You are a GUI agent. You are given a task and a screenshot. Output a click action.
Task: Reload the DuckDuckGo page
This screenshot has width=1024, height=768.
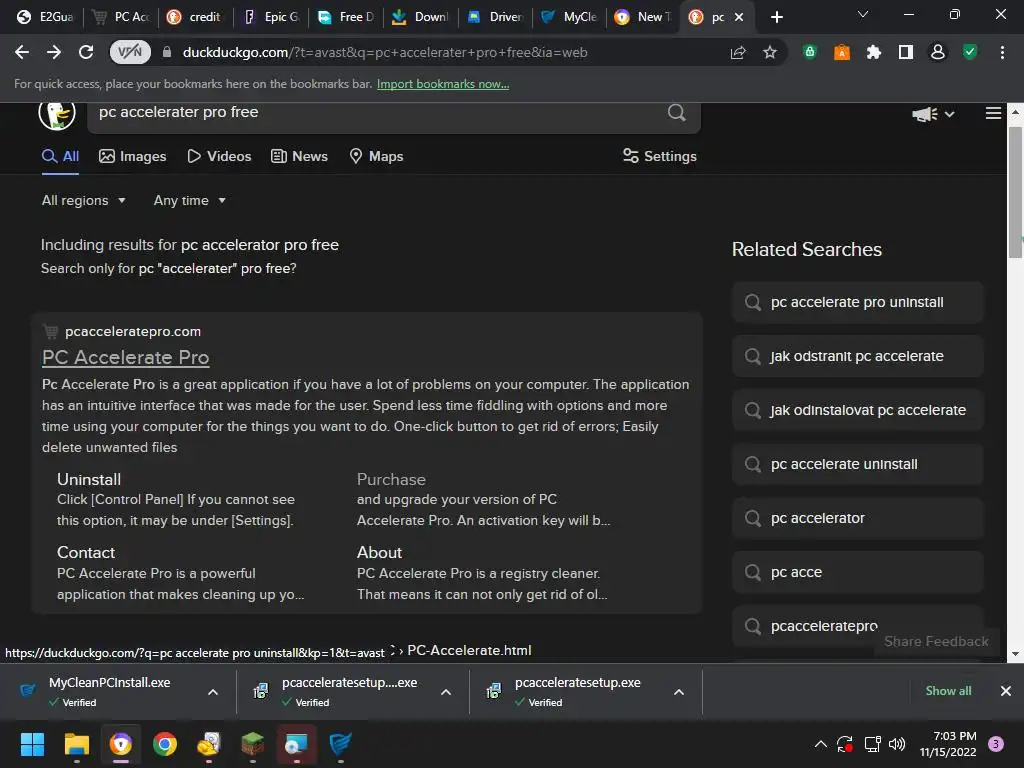tap(86, 52)
